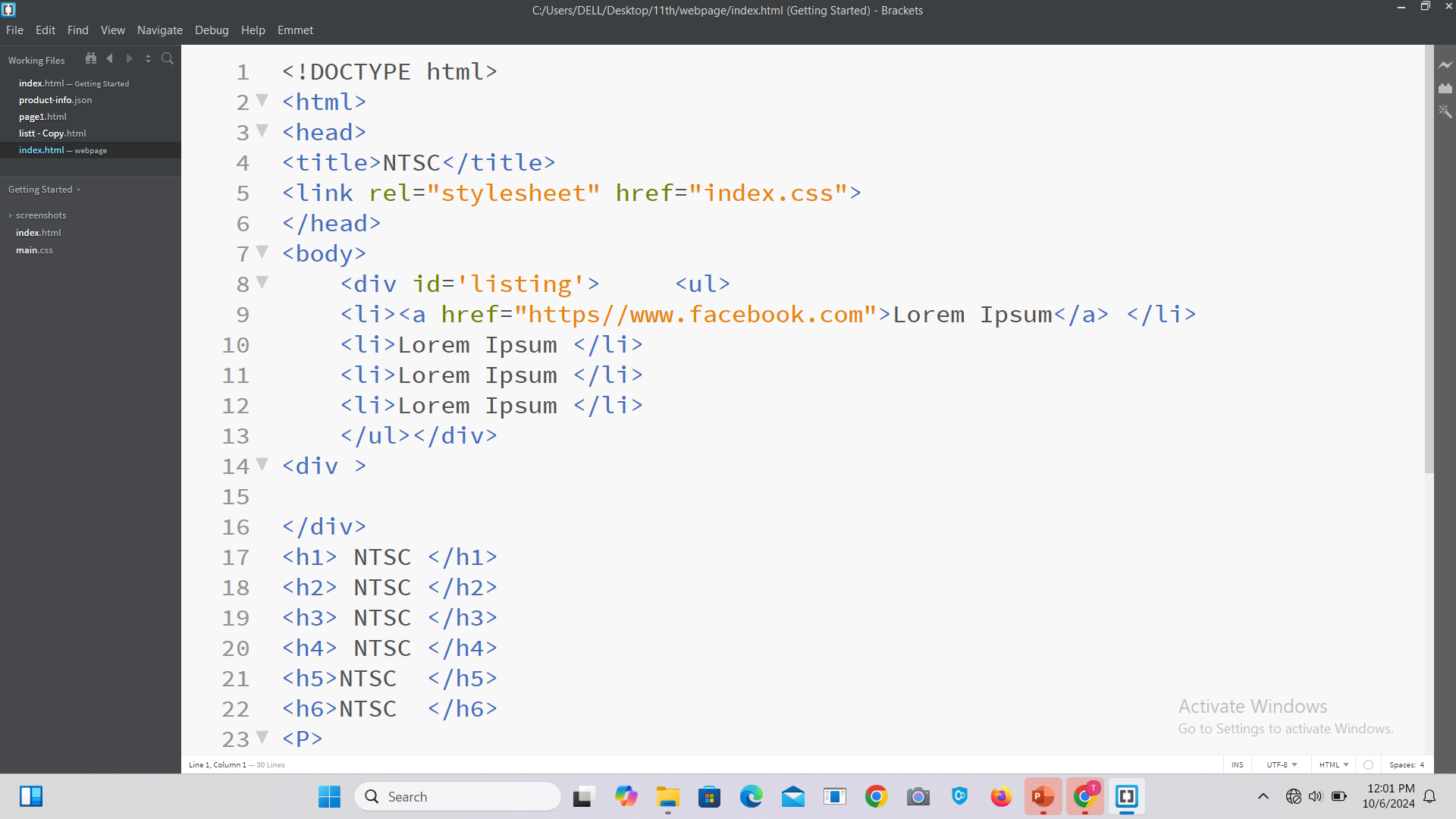
Task: Open Mail app from taskbar
Action: point(793,796)
